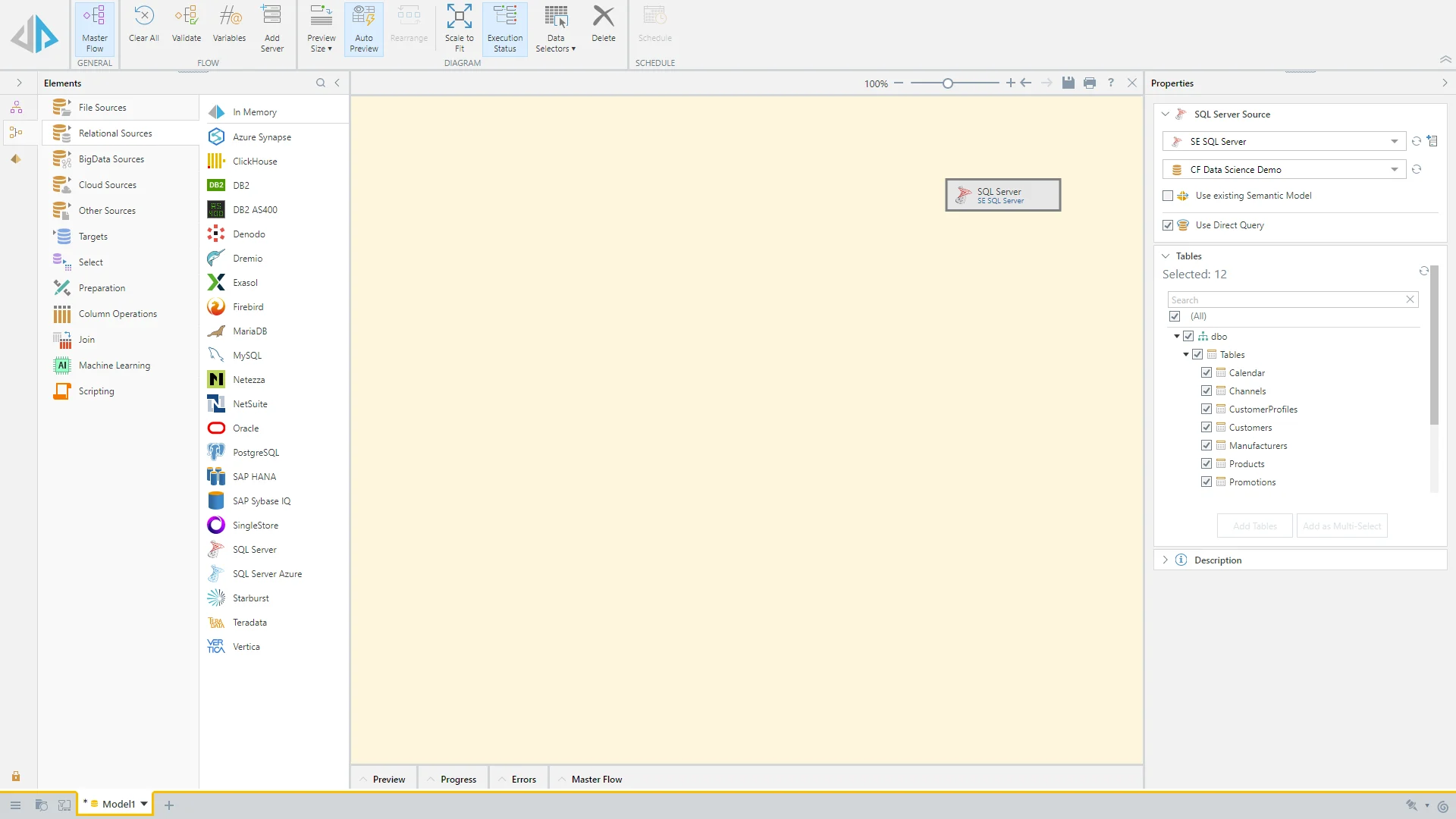Open the SE SQL Server dropdown
Image resolution: width=1456 pixels, height=819 pixels.
1394,142
